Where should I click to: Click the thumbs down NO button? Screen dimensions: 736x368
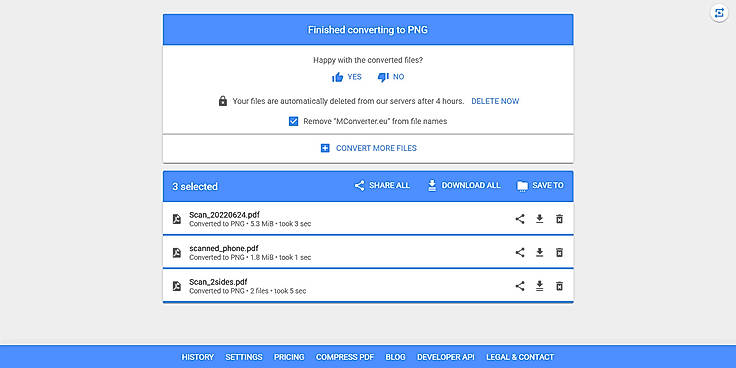[x=391, y=77]
